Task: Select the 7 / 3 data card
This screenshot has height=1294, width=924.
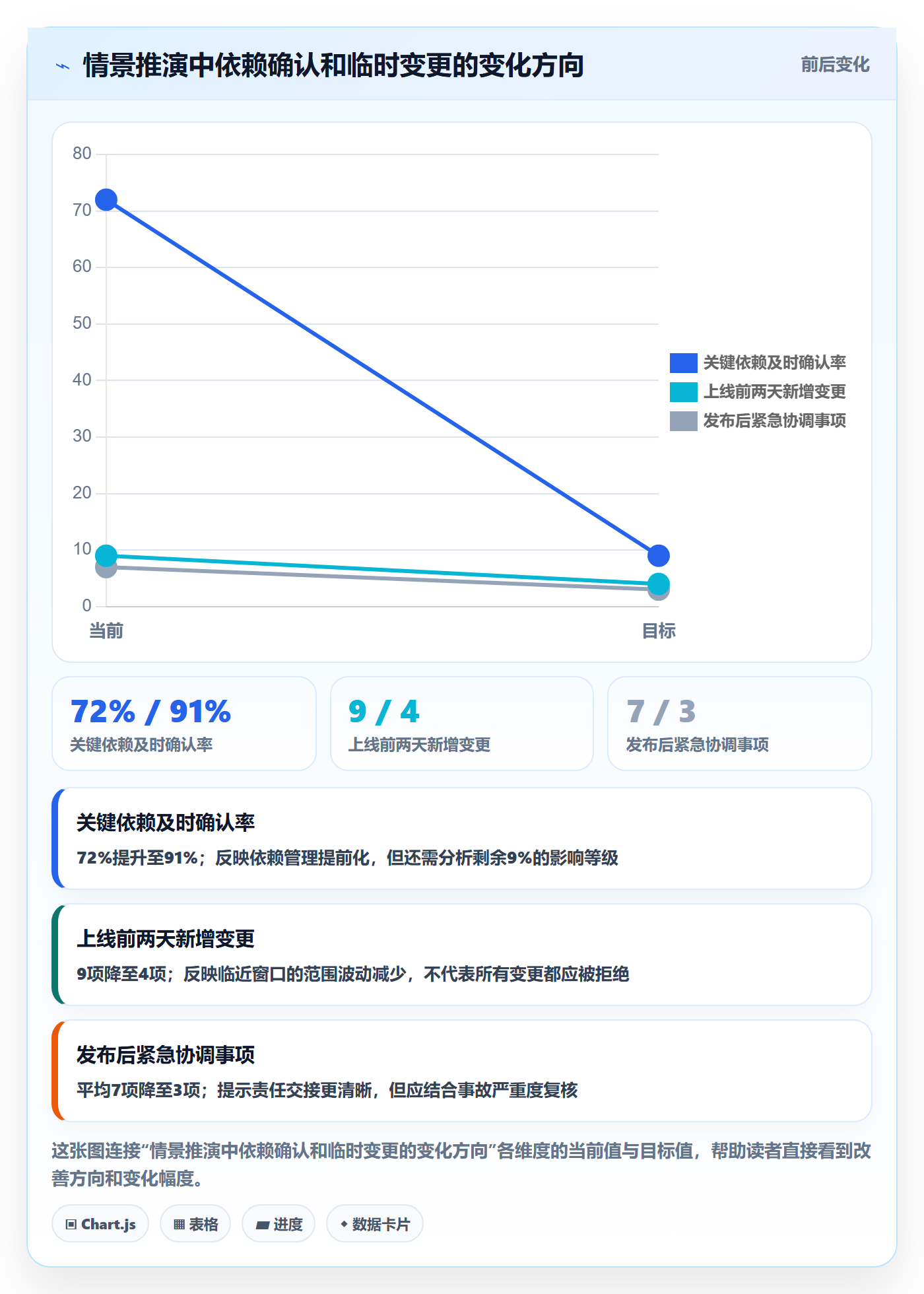Action: coord(740,724)
